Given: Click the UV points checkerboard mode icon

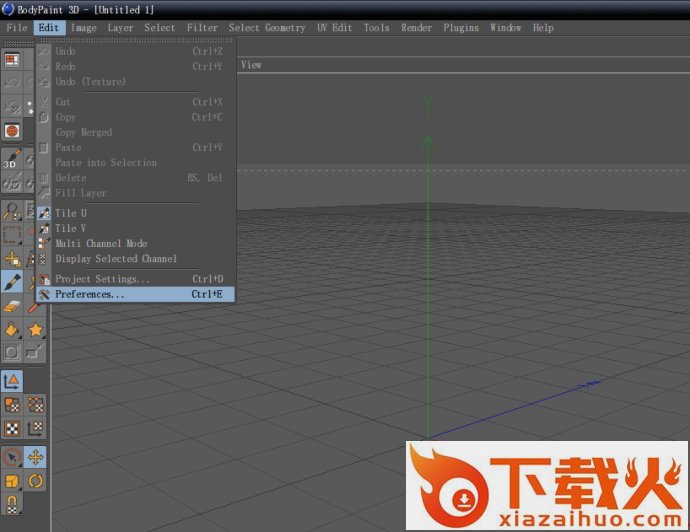Looking at the screenshot, I should coord(35,405).
